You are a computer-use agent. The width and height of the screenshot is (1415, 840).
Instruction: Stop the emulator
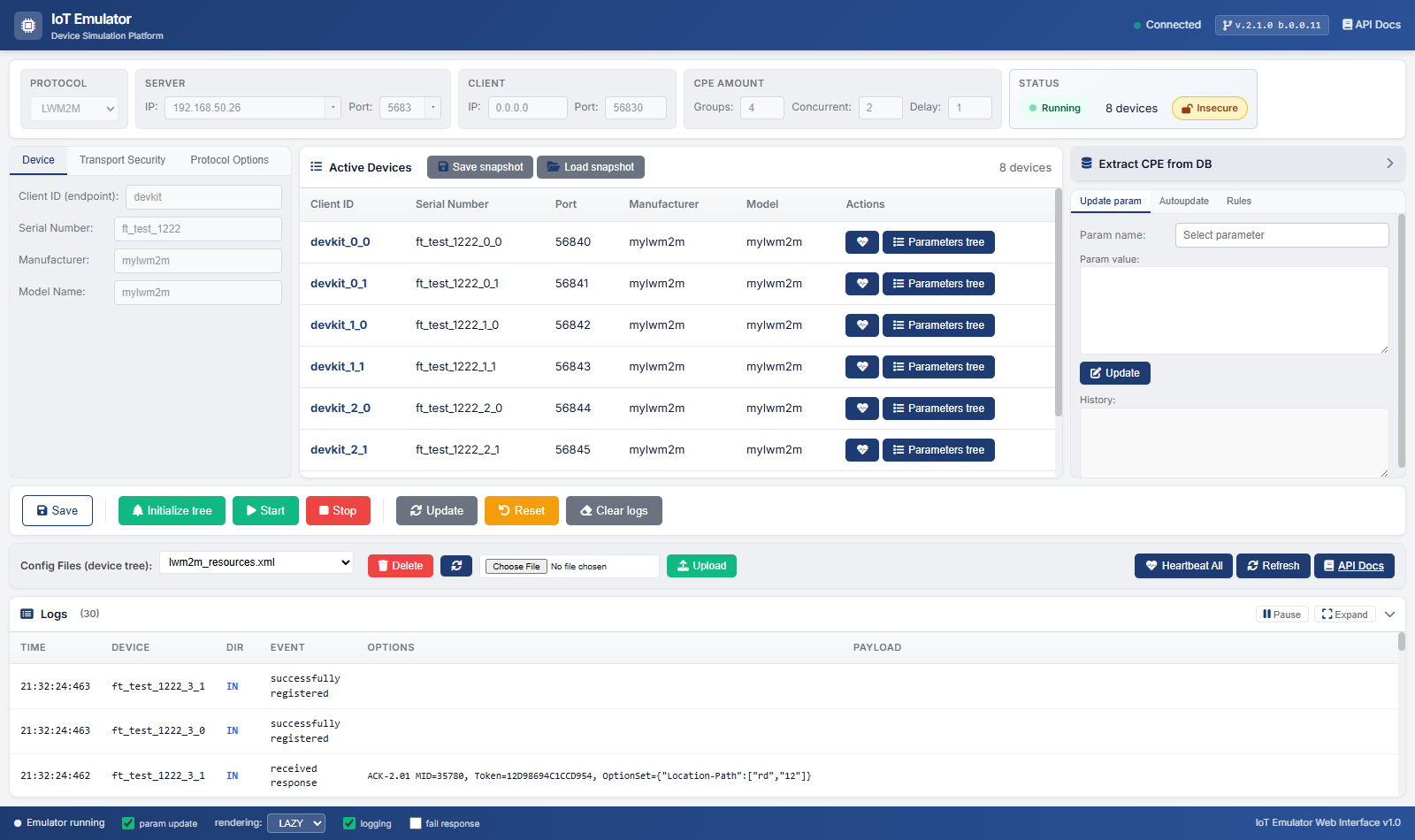coord(338,511)
